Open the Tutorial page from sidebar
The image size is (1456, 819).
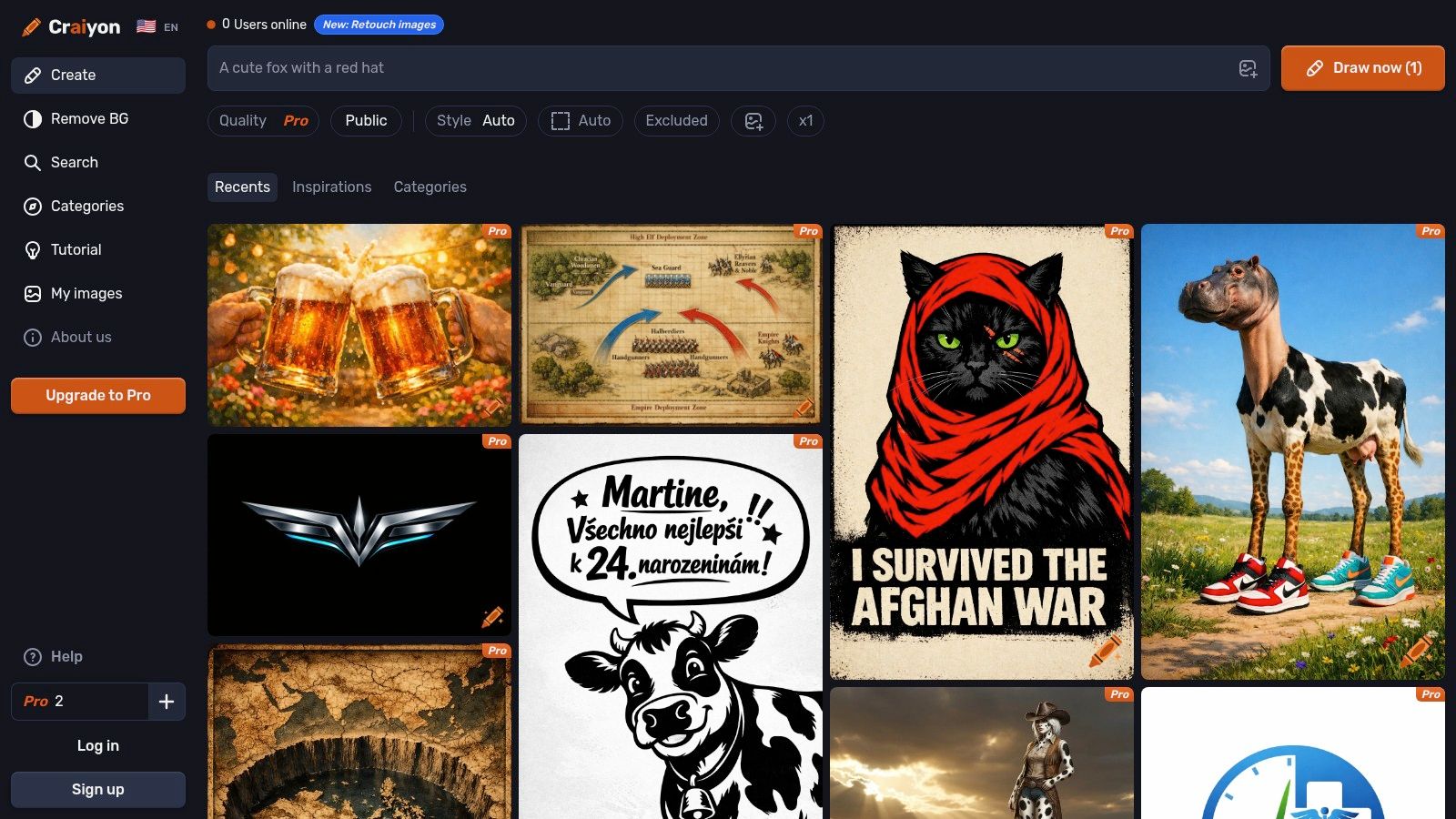point(76,249)
